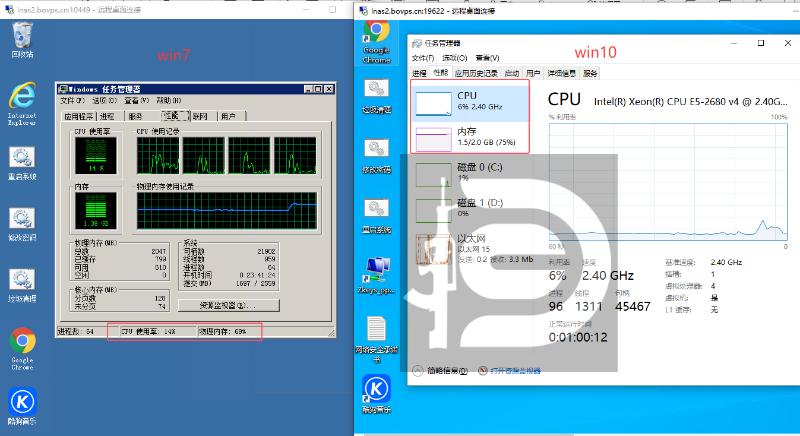Click the resource monitor icon beside 打开资源监视器
The height and width of the screenshot is (436, 800).
(x=483, y=371)
